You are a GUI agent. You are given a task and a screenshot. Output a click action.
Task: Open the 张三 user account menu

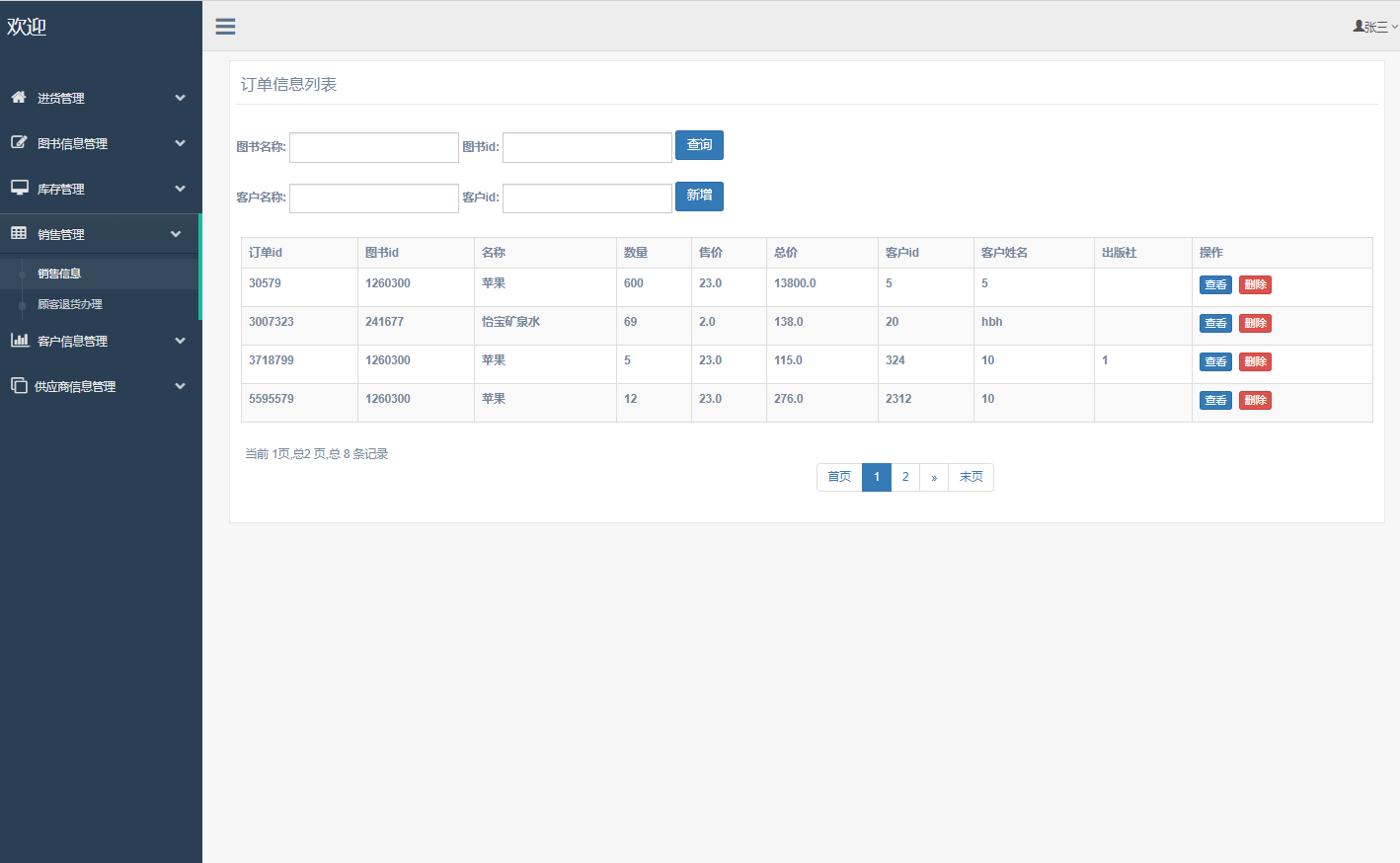point(1374,27)
